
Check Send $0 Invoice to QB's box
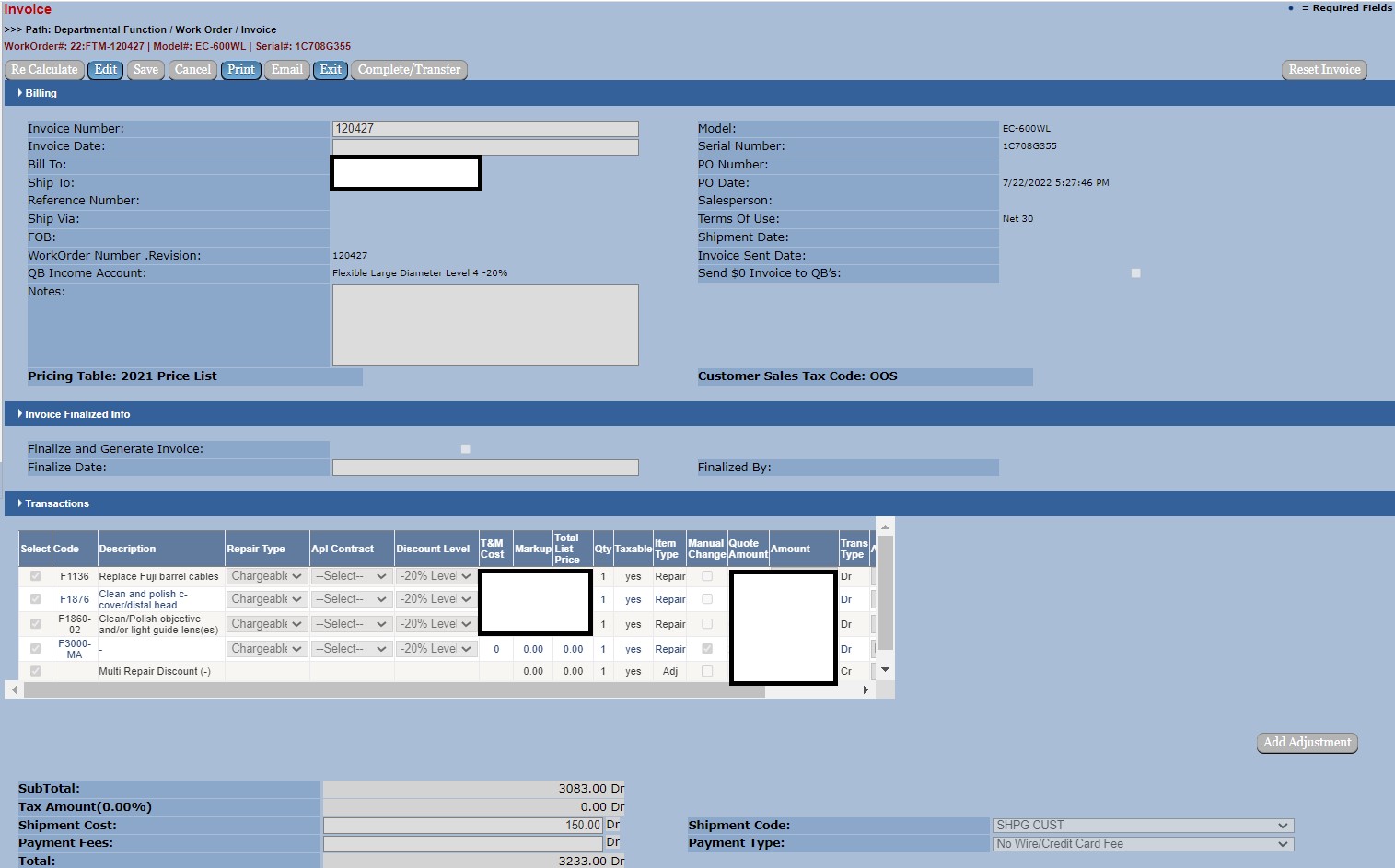pos(1135,273)
